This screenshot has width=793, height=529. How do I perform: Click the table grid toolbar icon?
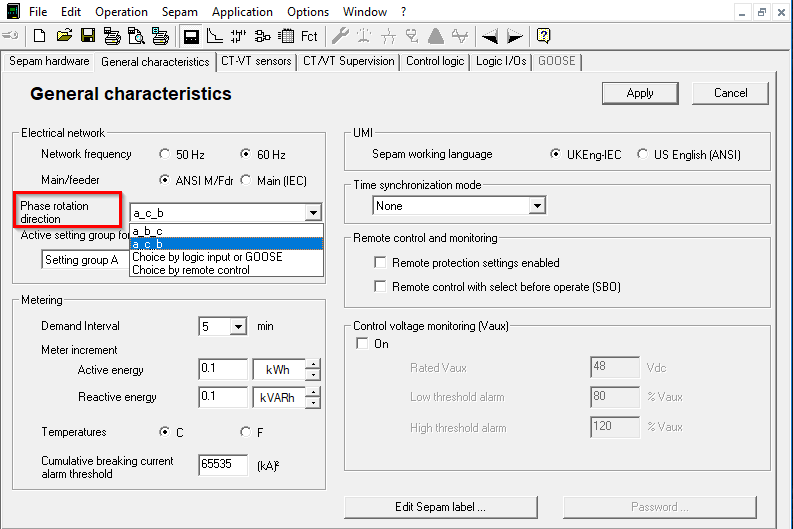(286, 36)
